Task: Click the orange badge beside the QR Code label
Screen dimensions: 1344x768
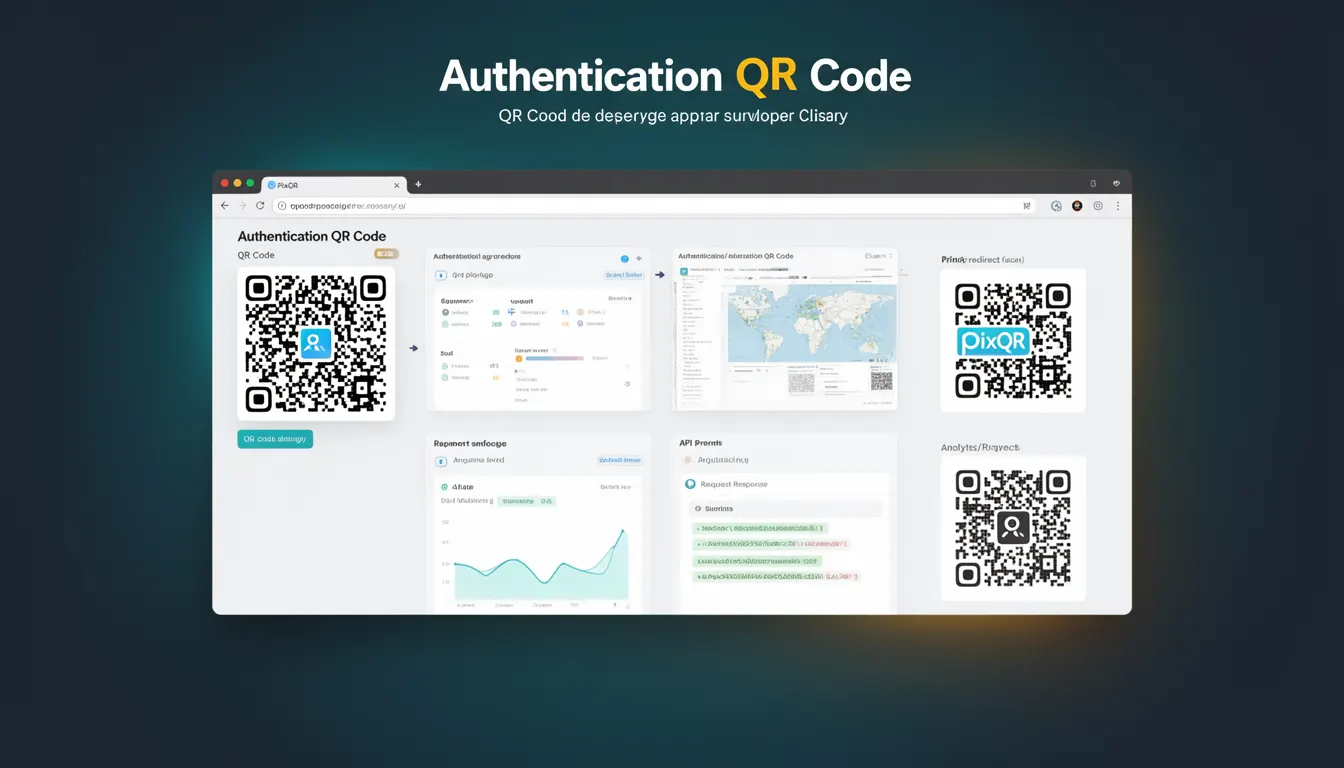Action: [386, 254]
